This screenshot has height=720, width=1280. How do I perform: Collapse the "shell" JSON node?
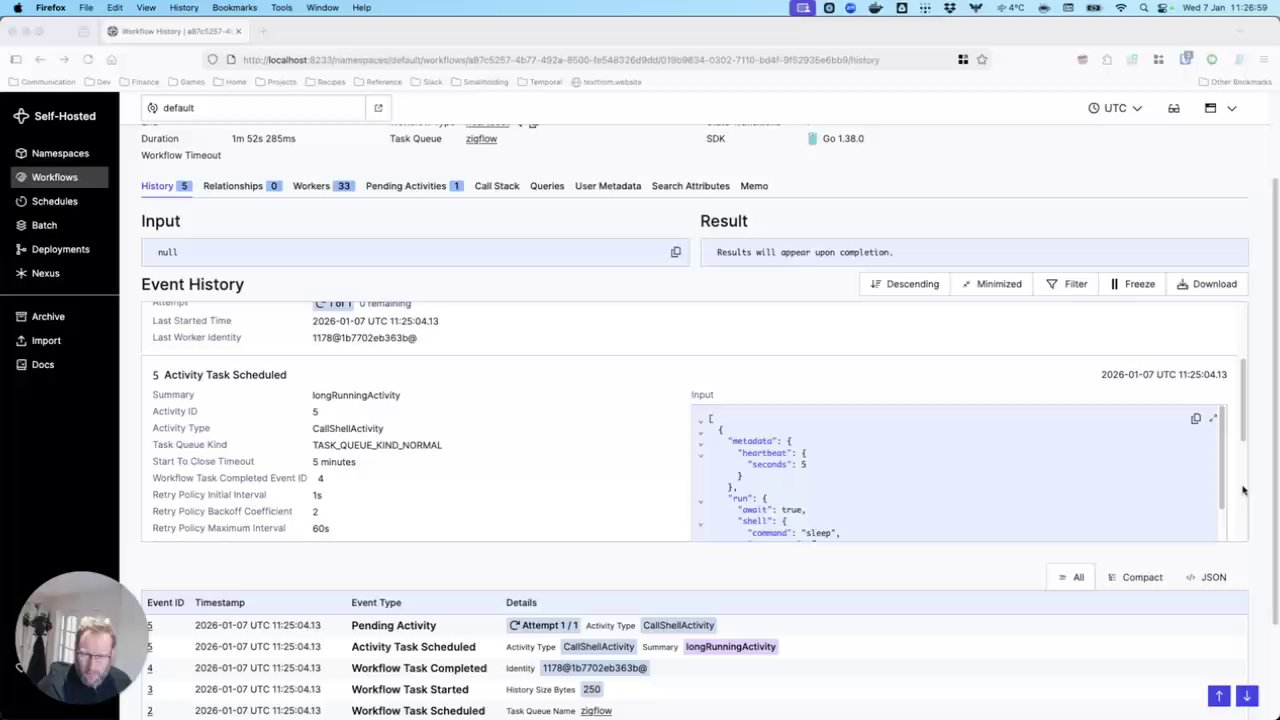(700, 523)
